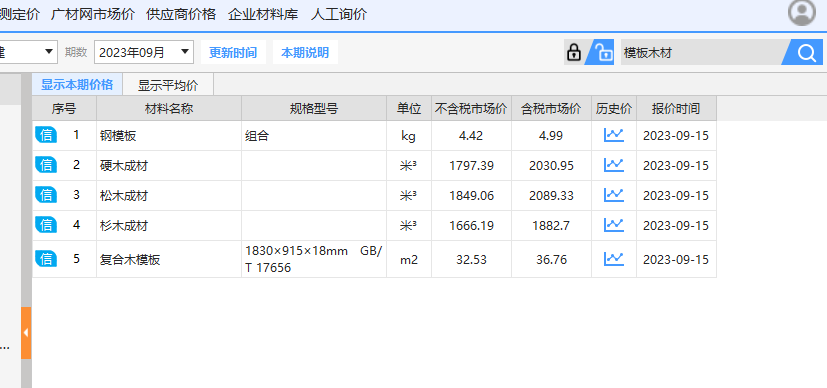Click the 历史价 column header
This screenshot has height=388, width=827.
pyautogui.click(x=614, y=109)
